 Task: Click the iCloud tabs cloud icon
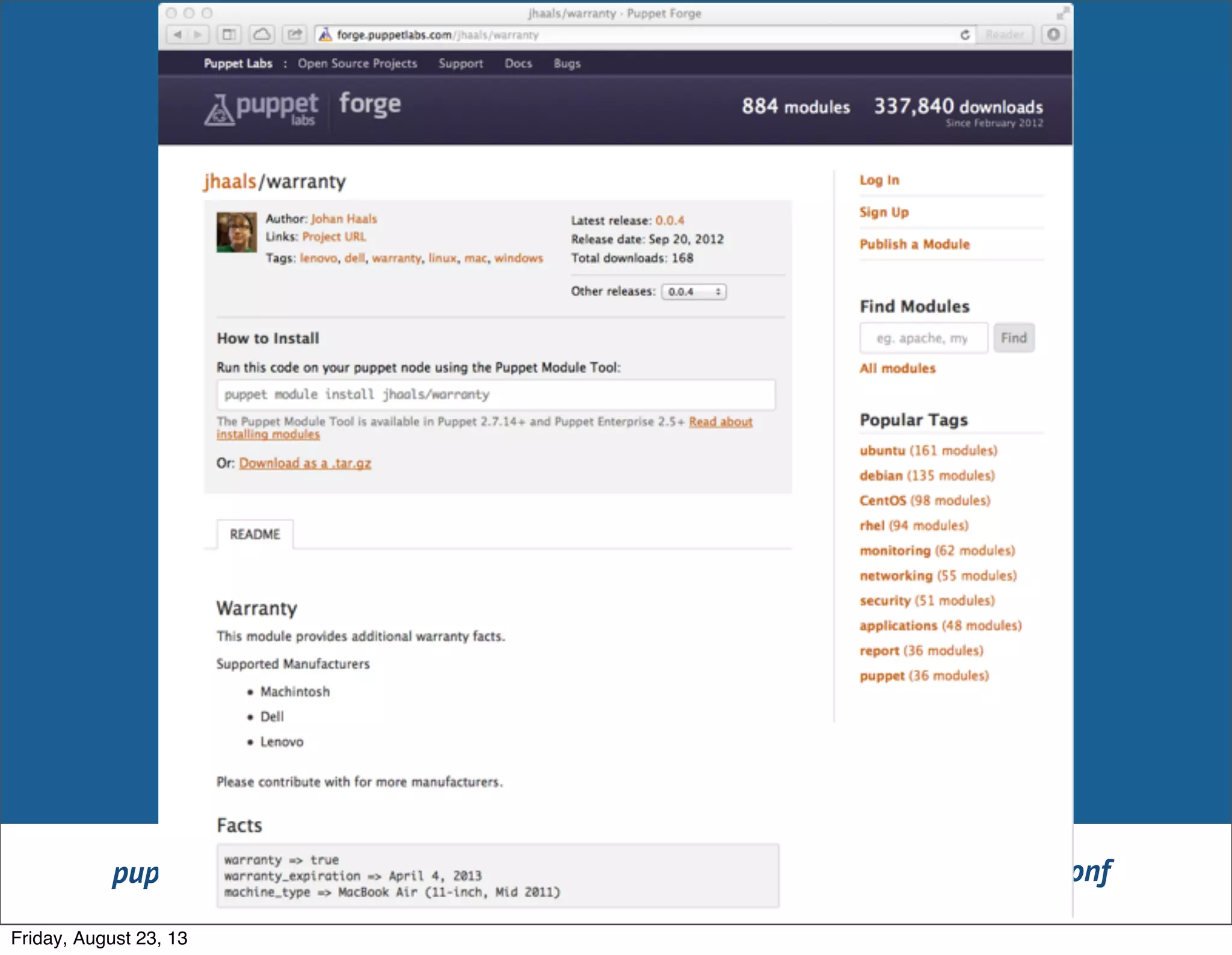(x=262, y=35)
